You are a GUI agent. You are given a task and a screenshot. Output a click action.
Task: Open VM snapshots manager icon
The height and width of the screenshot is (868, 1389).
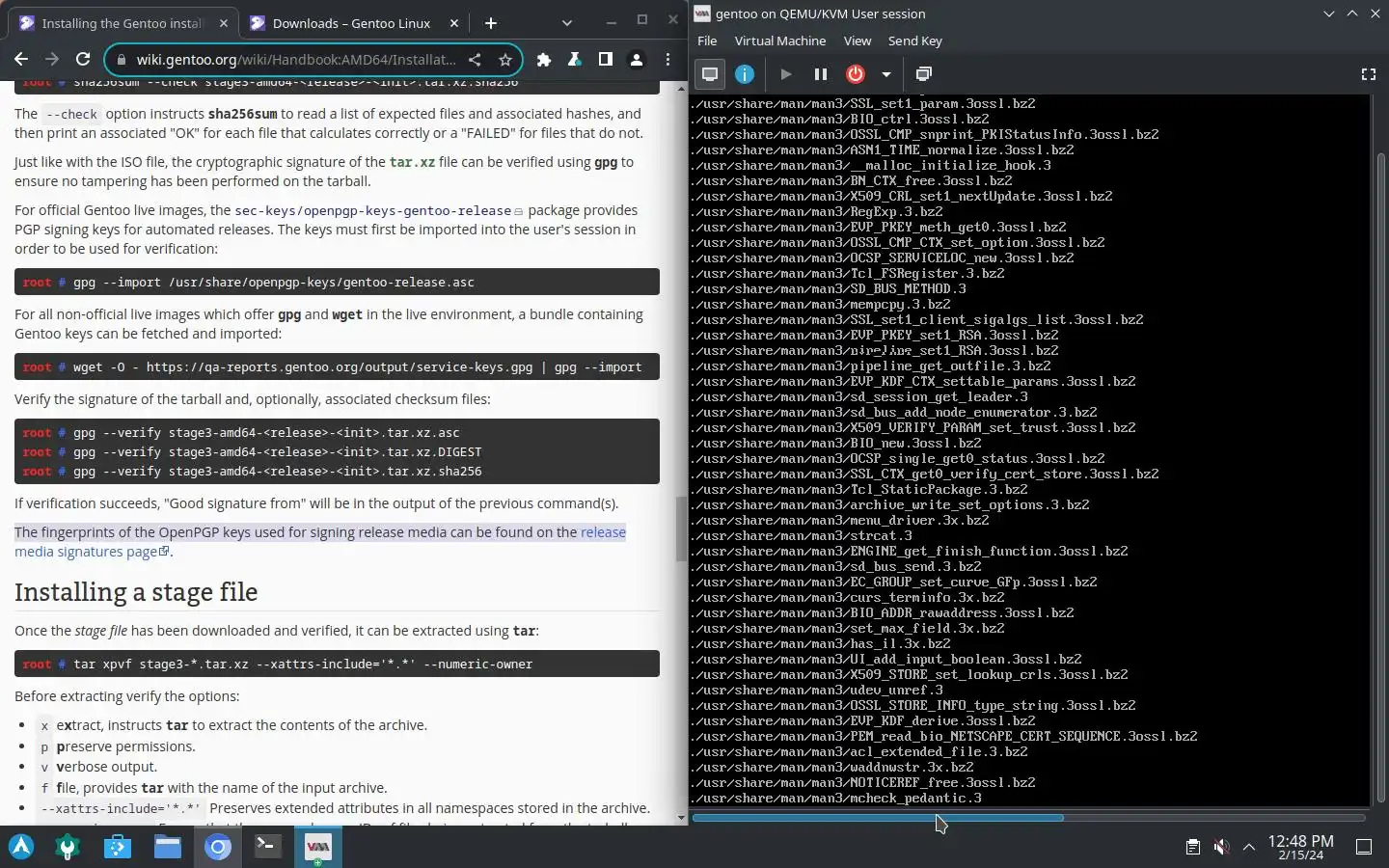click(923, 74)
